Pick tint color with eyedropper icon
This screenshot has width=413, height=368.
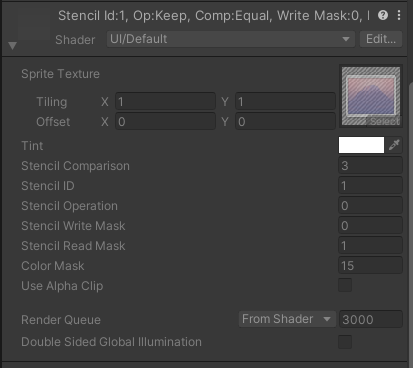coord(394,145)
